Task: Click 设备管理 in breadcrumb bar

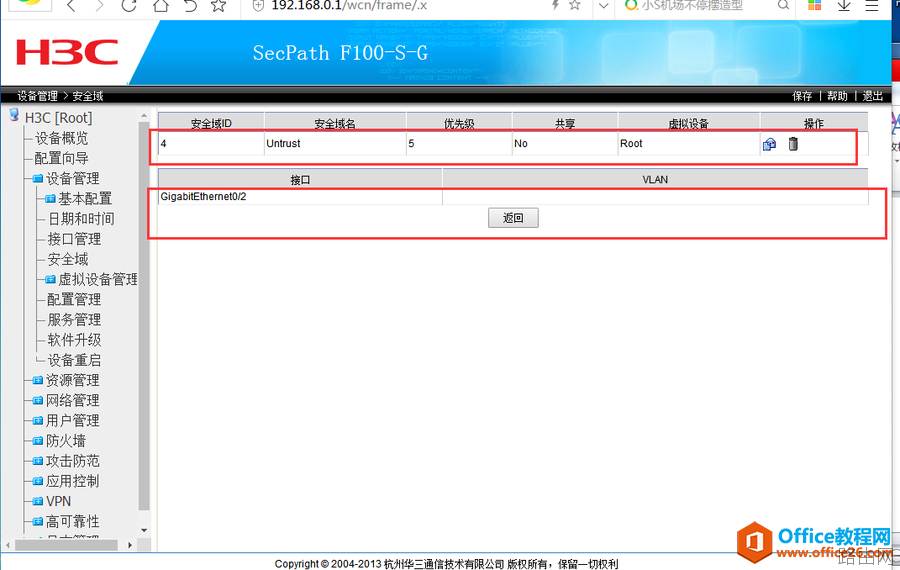Action: [x=37, y=96]
